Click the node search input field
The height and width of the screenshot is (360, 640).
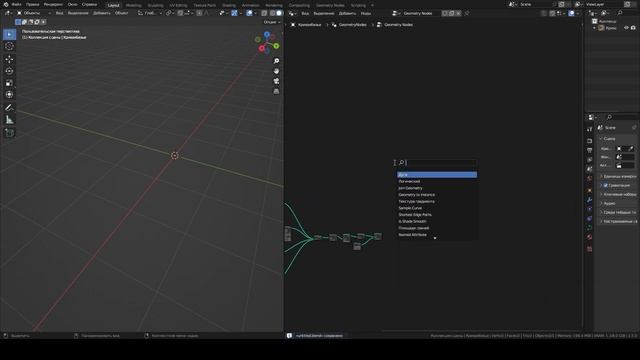(x=437, y=162)
